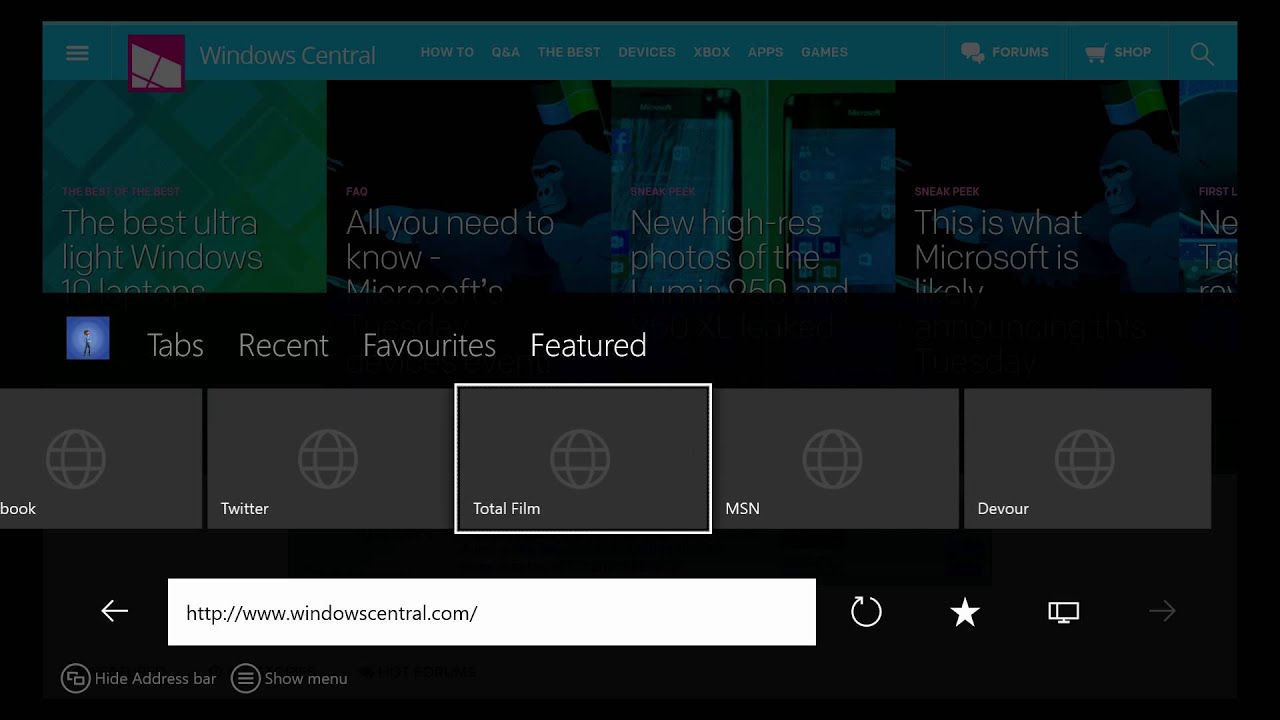This screenshot has width=1280, height=720.
Task: Open the XBOX nav item
Action: click(x=712, y=52)
